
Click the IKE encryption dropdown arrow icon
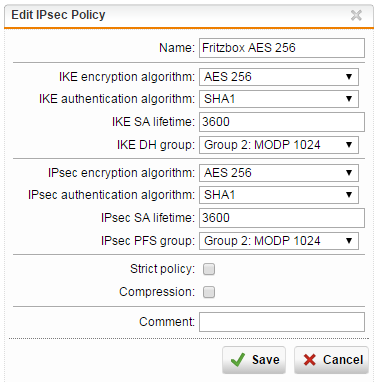click(x=349, y=77)
